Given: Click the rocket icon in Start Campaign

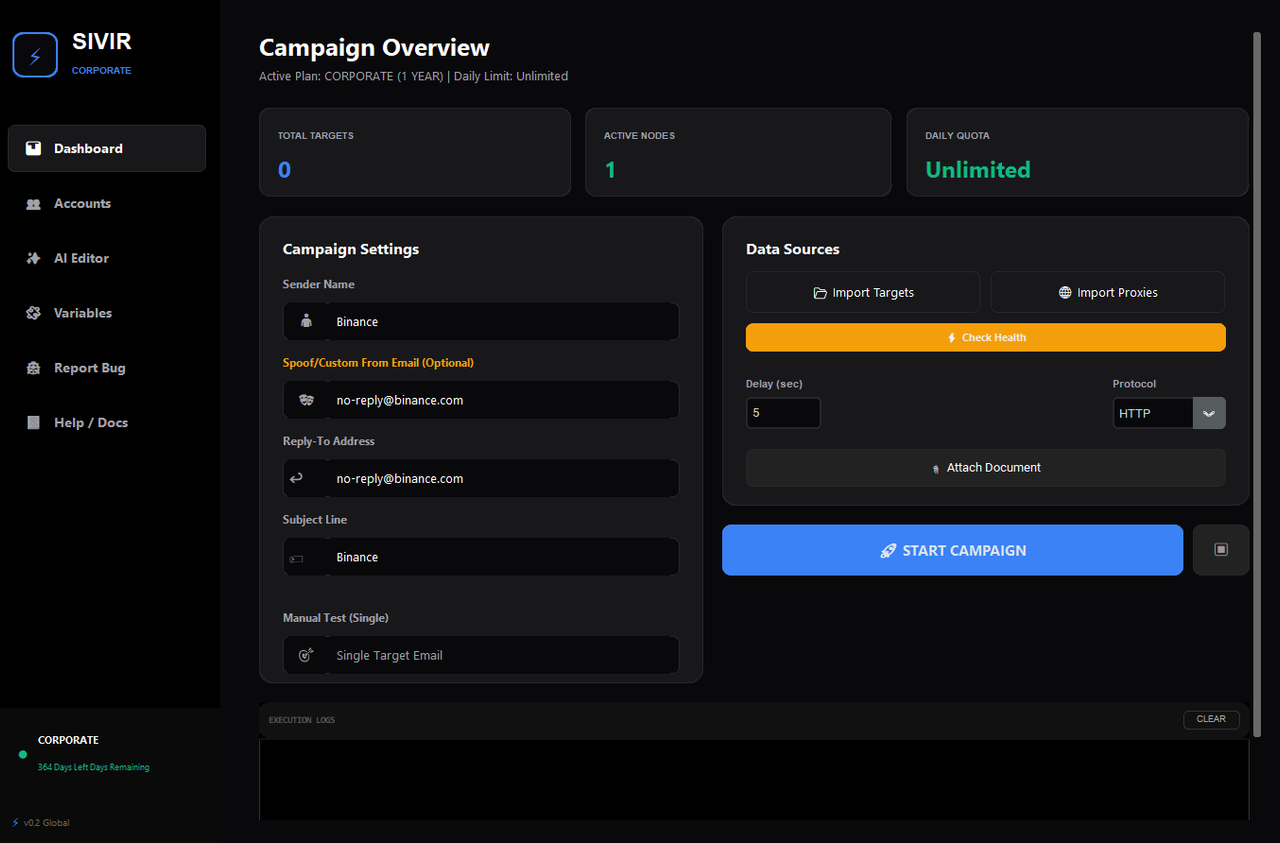Looking at the screenshot, I should 888,551.
